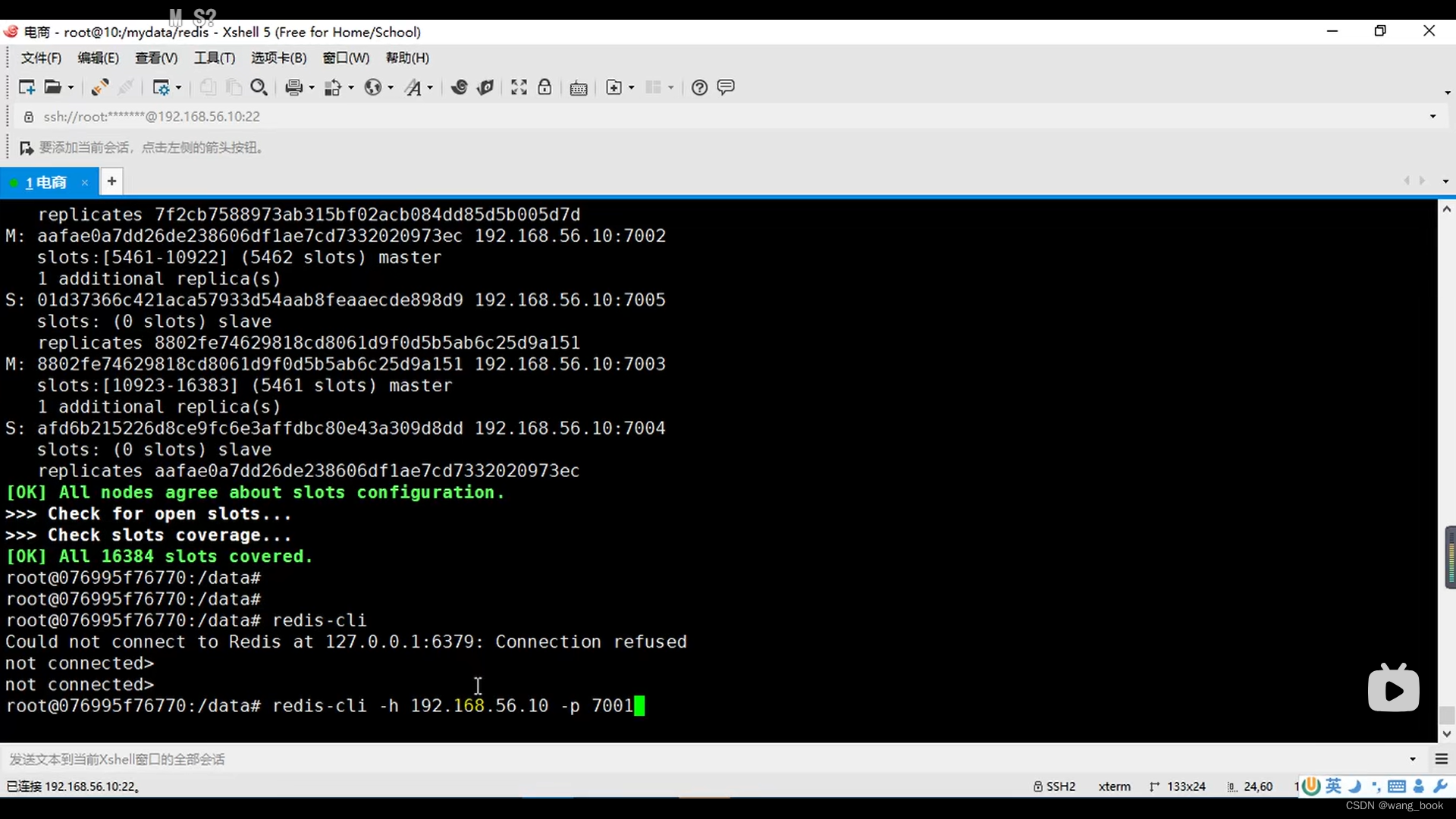This screenshot has height=819, width=1456.
Task: Open the 查看(V) menu
Action: pos(156,58)
